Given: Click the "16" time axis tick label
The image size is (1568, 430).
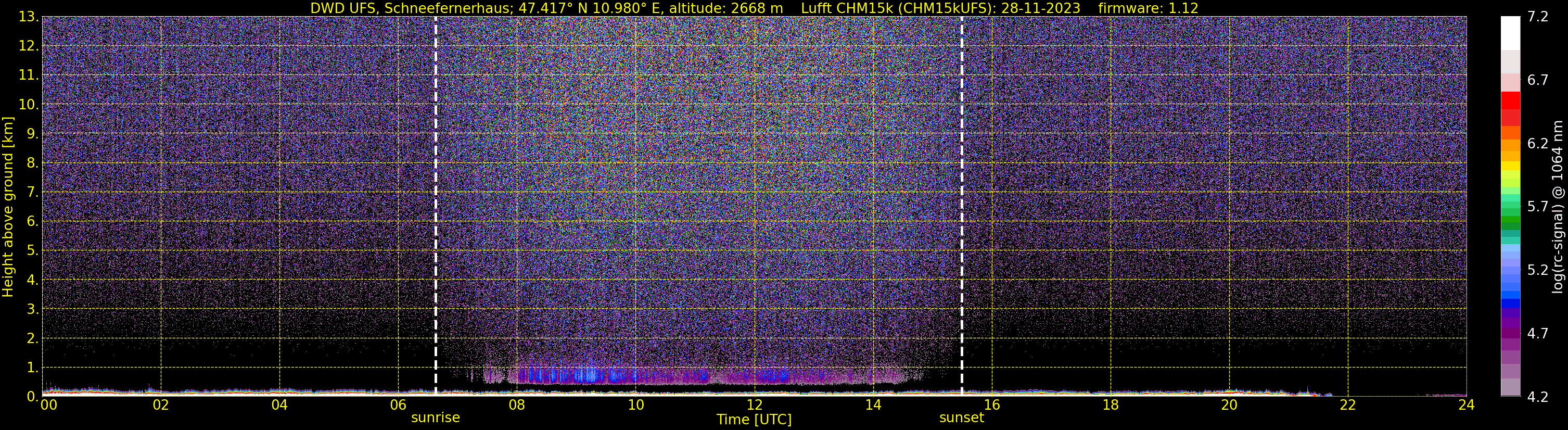Looking at the screenshot, I should (x=991, y=406).
